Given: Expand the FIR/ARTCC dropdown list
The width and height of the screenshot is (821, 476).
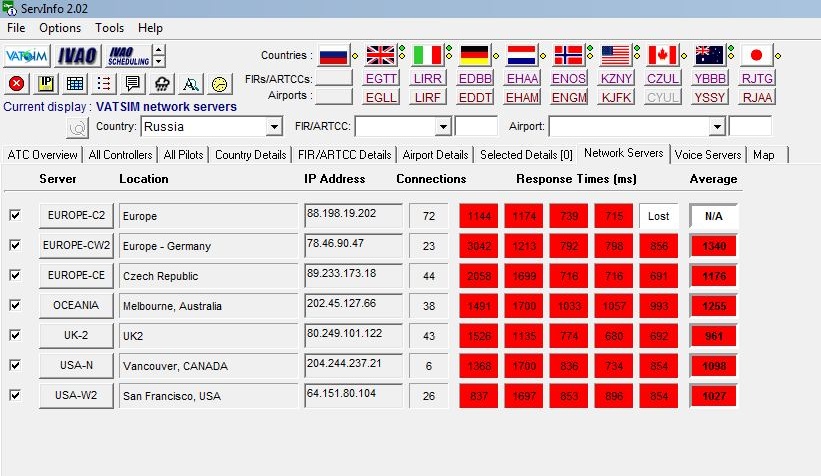Looking at the screenshot, I should [443, 127].
